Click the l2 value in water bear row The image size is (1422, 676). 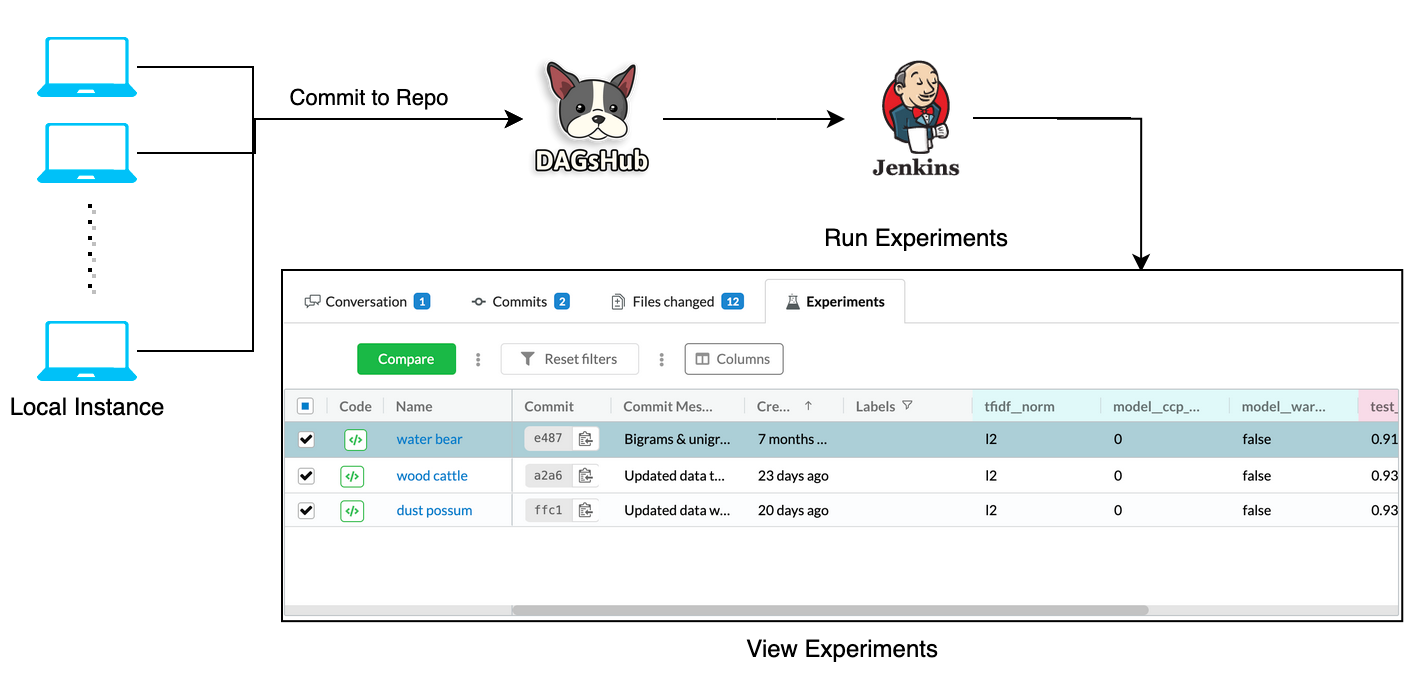pos(991,439)
